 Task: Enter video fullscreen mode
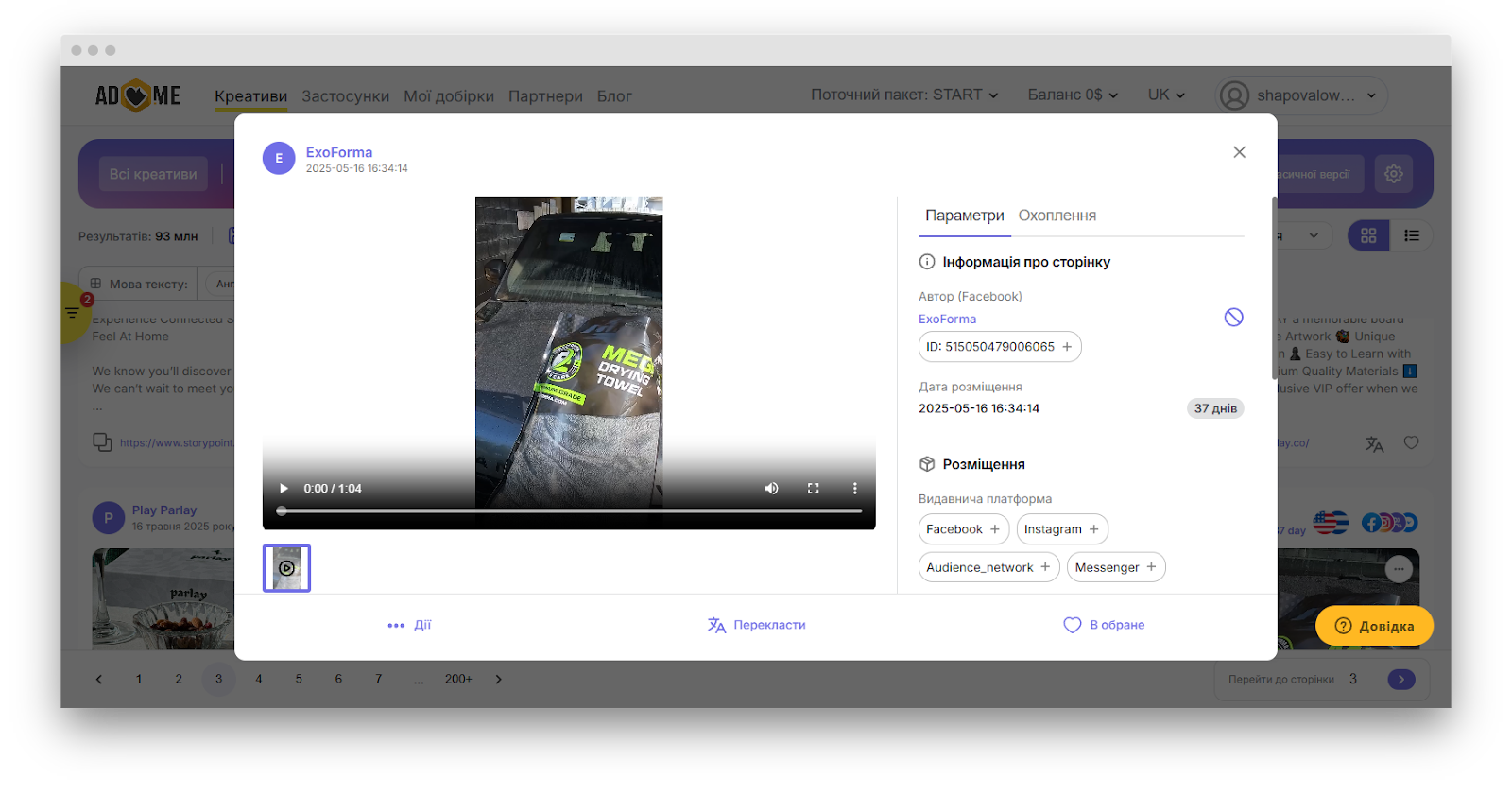pos(813,489)
